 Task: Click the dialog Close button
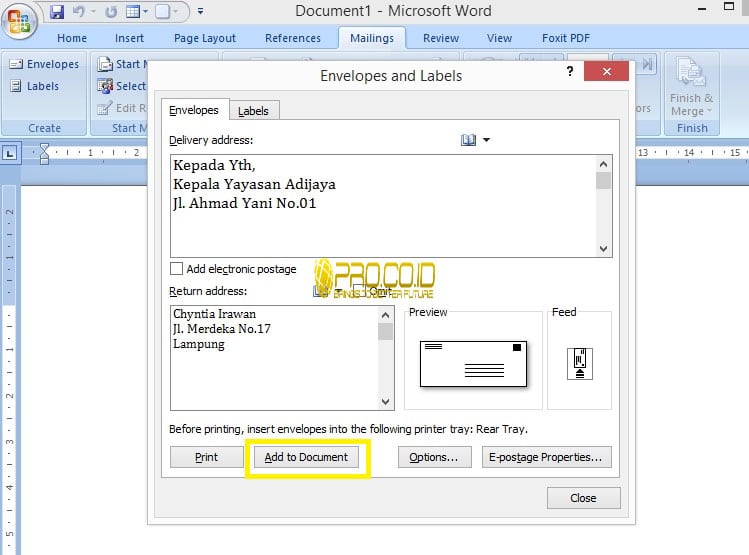pyautogui.click(x=583, y=498)
